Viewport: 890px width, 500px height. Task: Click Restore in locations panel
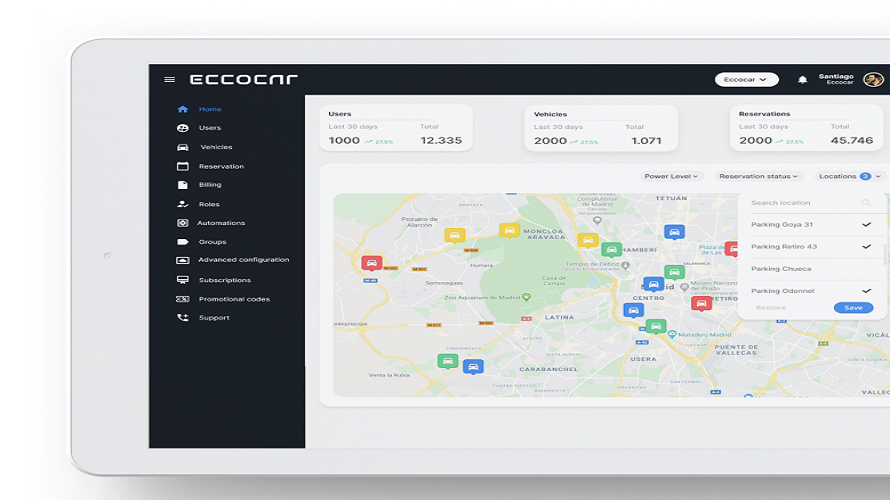coord(771,308)
